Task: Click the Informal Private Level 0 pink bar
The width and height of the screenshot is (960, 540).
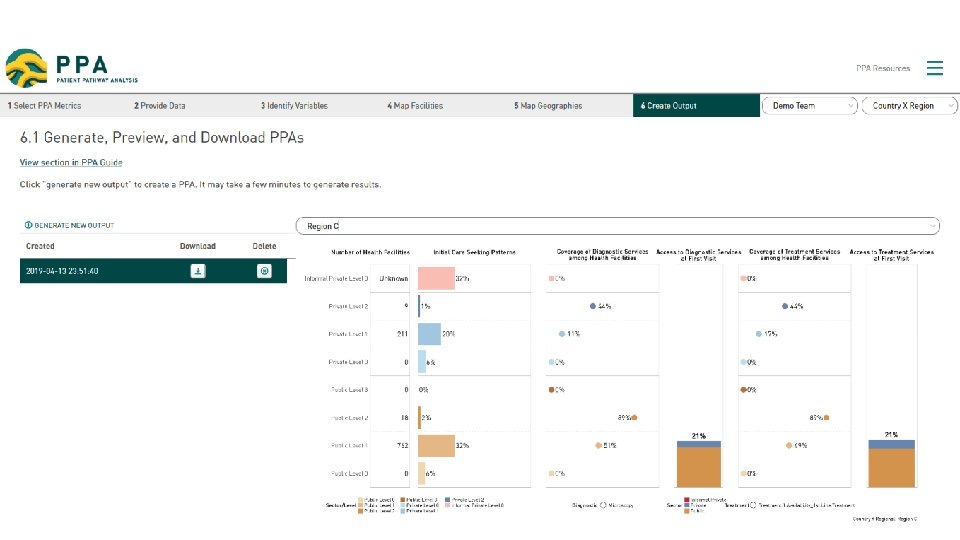Action: 436,278
